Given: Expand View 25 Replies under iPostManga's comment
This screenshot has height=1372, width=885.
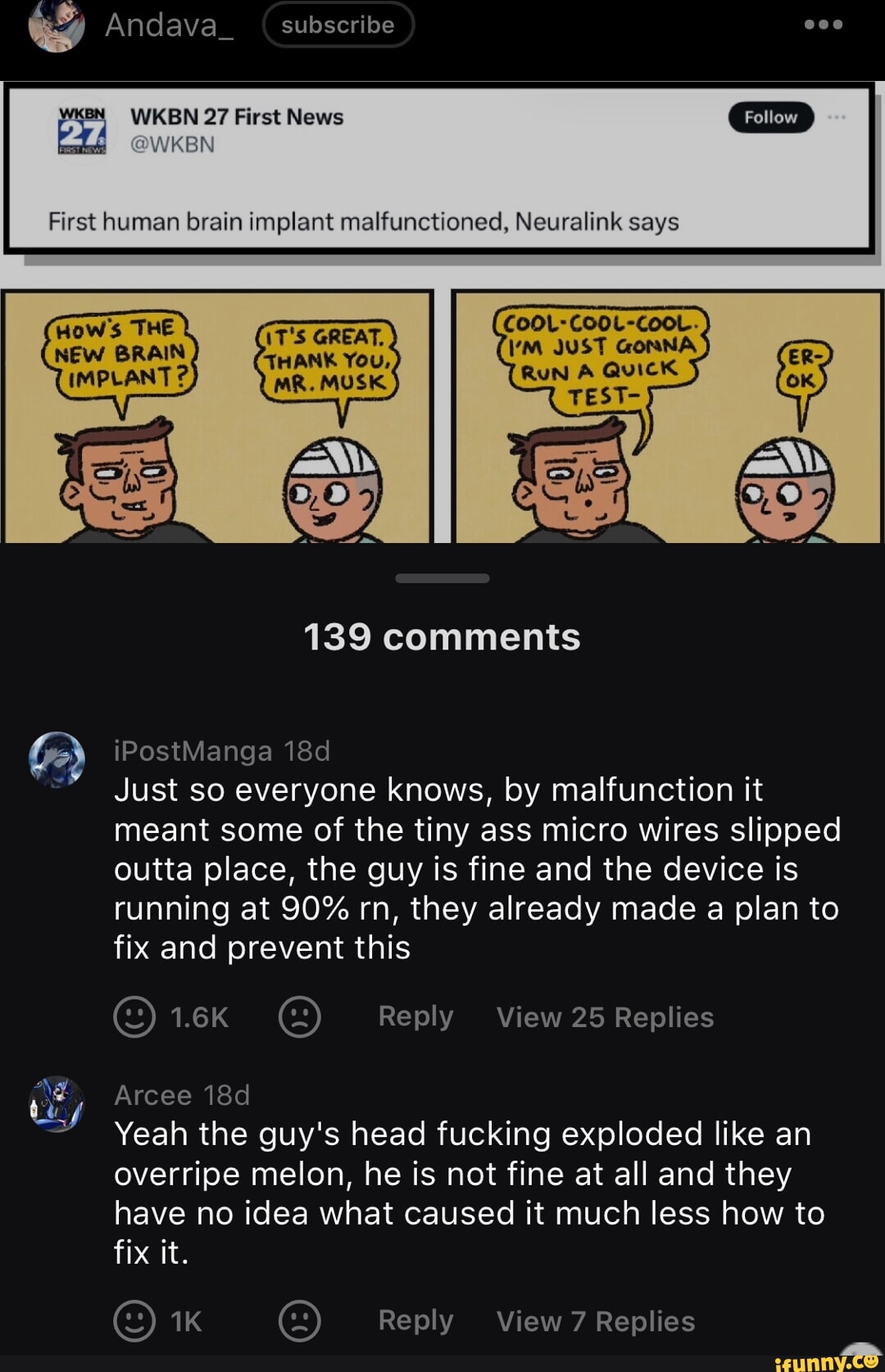Looking at the screenshot, I should [x=605, y=1017].
